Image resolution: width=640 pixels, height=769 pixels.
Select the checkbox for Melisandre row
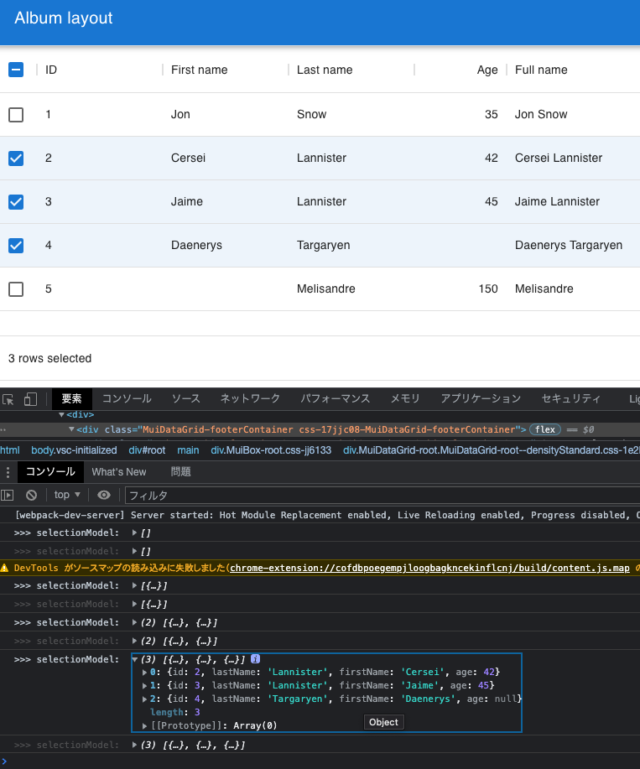click(16, 289)
